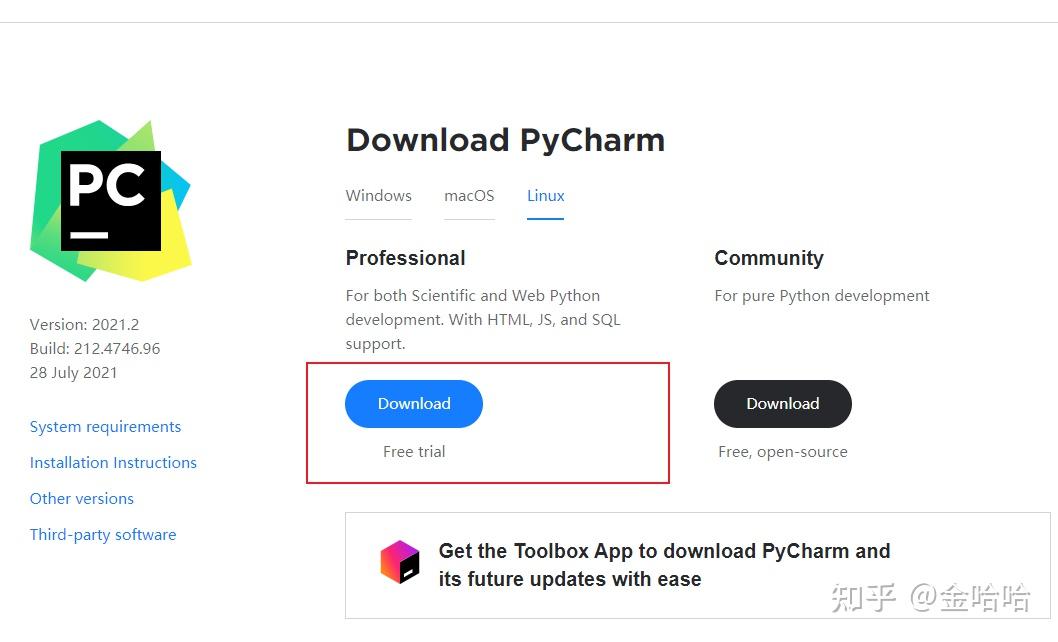1058x642 pixels.
Task: Click the Professional Download button
Action: (413, 403)
